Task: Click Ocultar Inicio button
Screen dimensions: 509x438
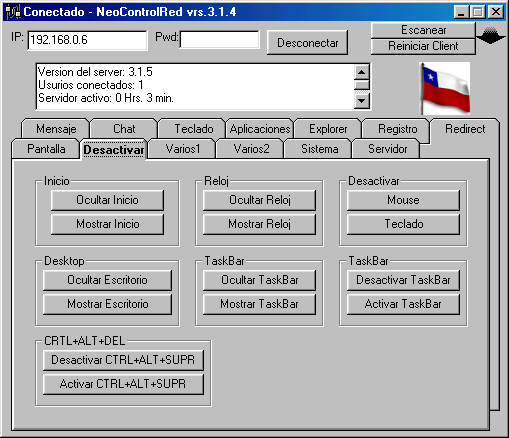Action: pyautogui.click(x=107, y=200)
